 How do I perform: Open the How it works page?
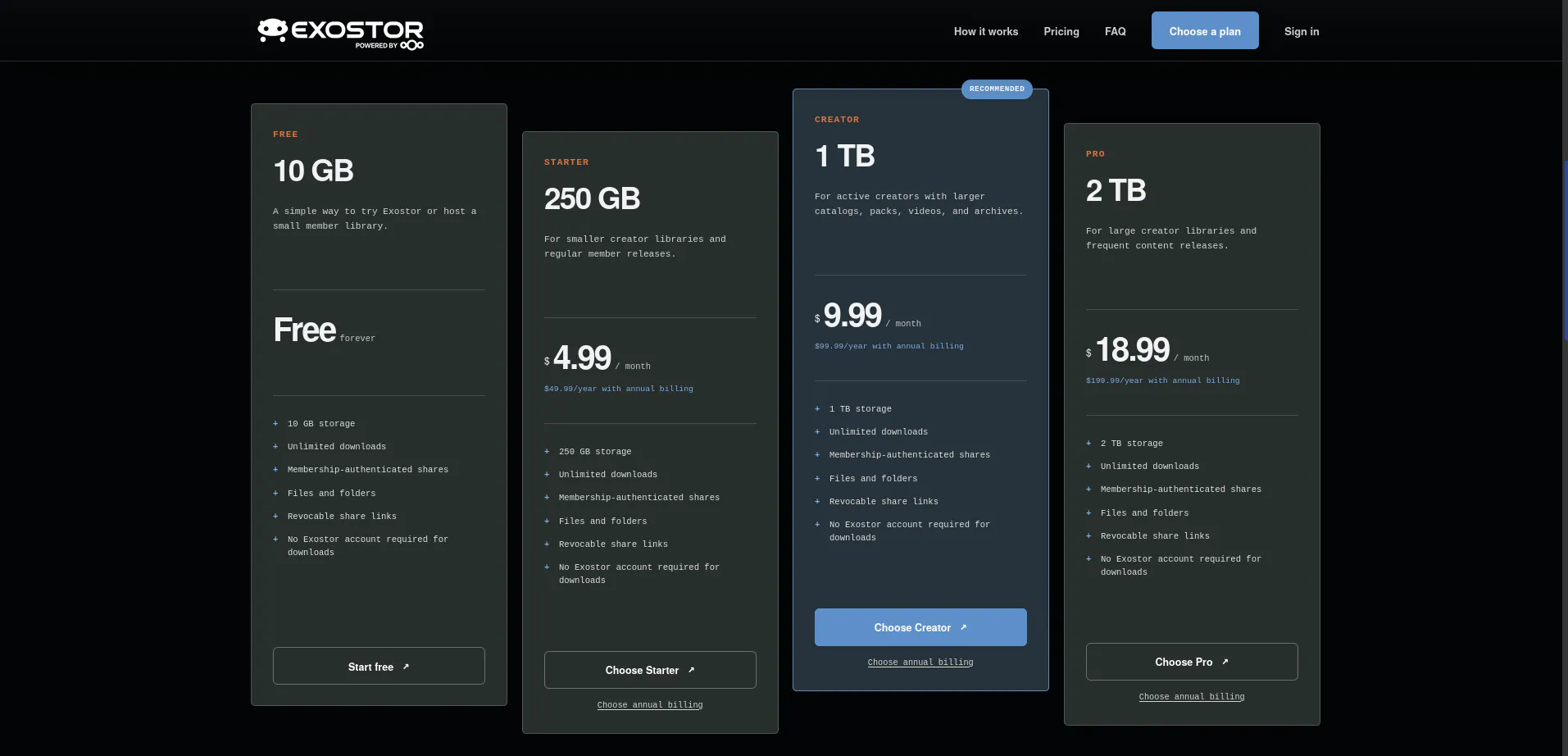coord(986,31)
